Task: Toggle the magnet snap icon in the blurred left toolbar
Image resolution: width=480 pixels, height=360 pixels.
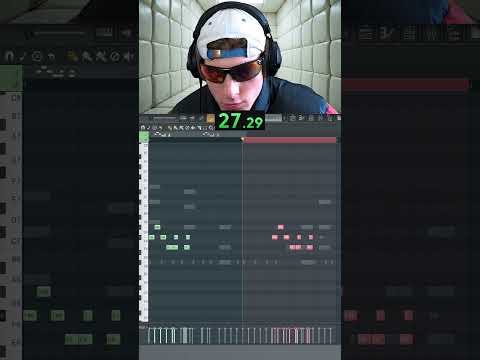Action: pos(9,57)
